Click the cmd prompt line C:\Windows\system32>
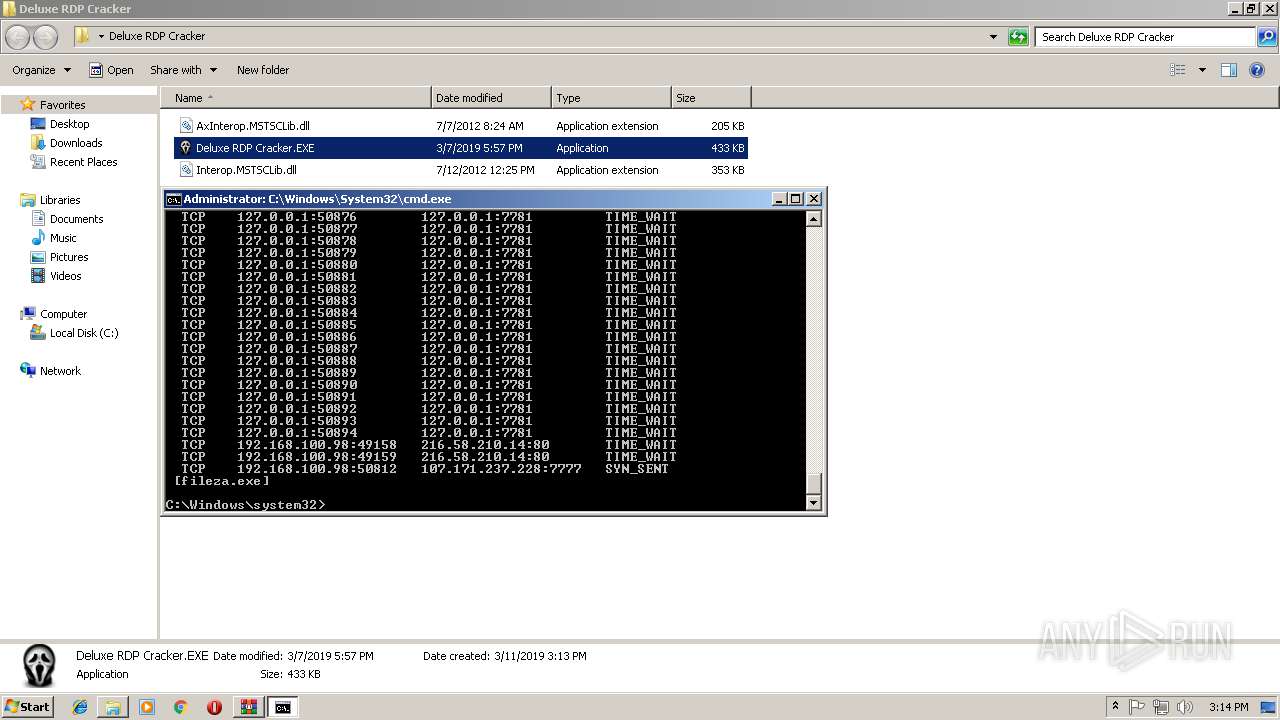This screenshot has width=1280, height=720. 245,505
